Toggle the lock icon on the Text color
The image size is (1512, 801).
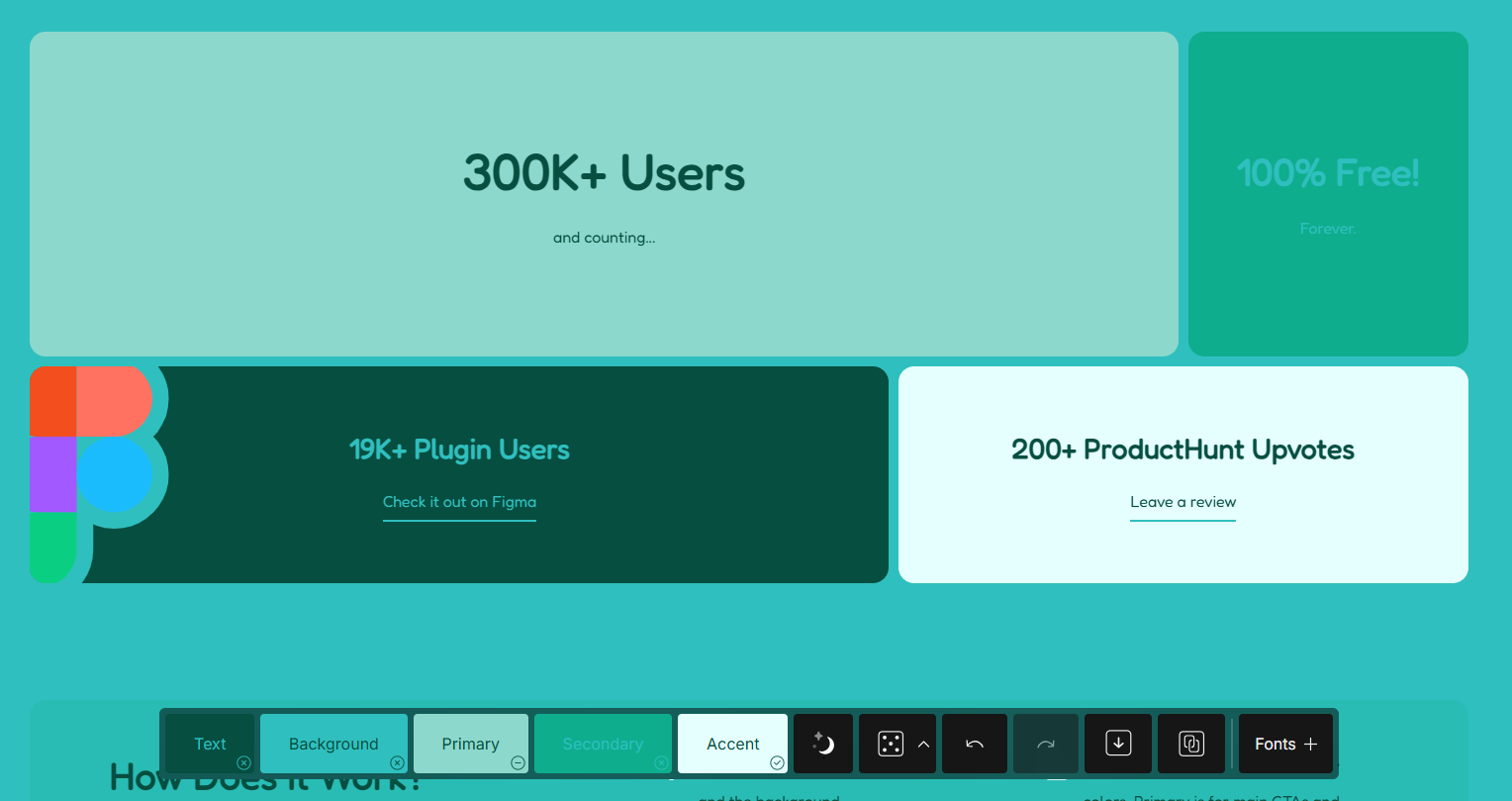click(243, 762)
